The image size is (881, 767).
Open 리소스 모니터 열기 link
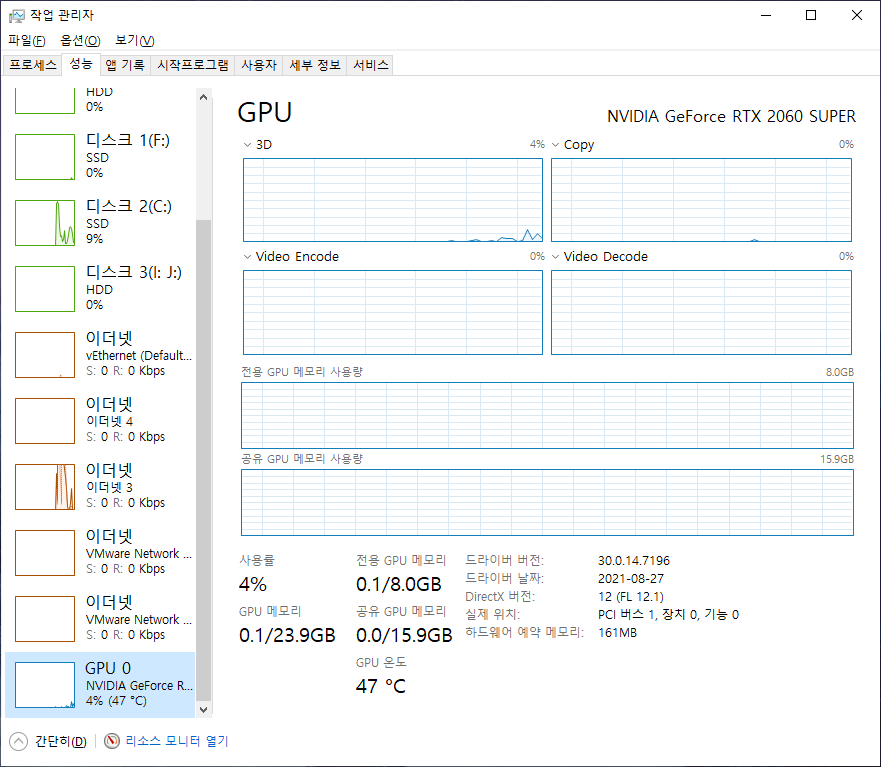point(177,741)
